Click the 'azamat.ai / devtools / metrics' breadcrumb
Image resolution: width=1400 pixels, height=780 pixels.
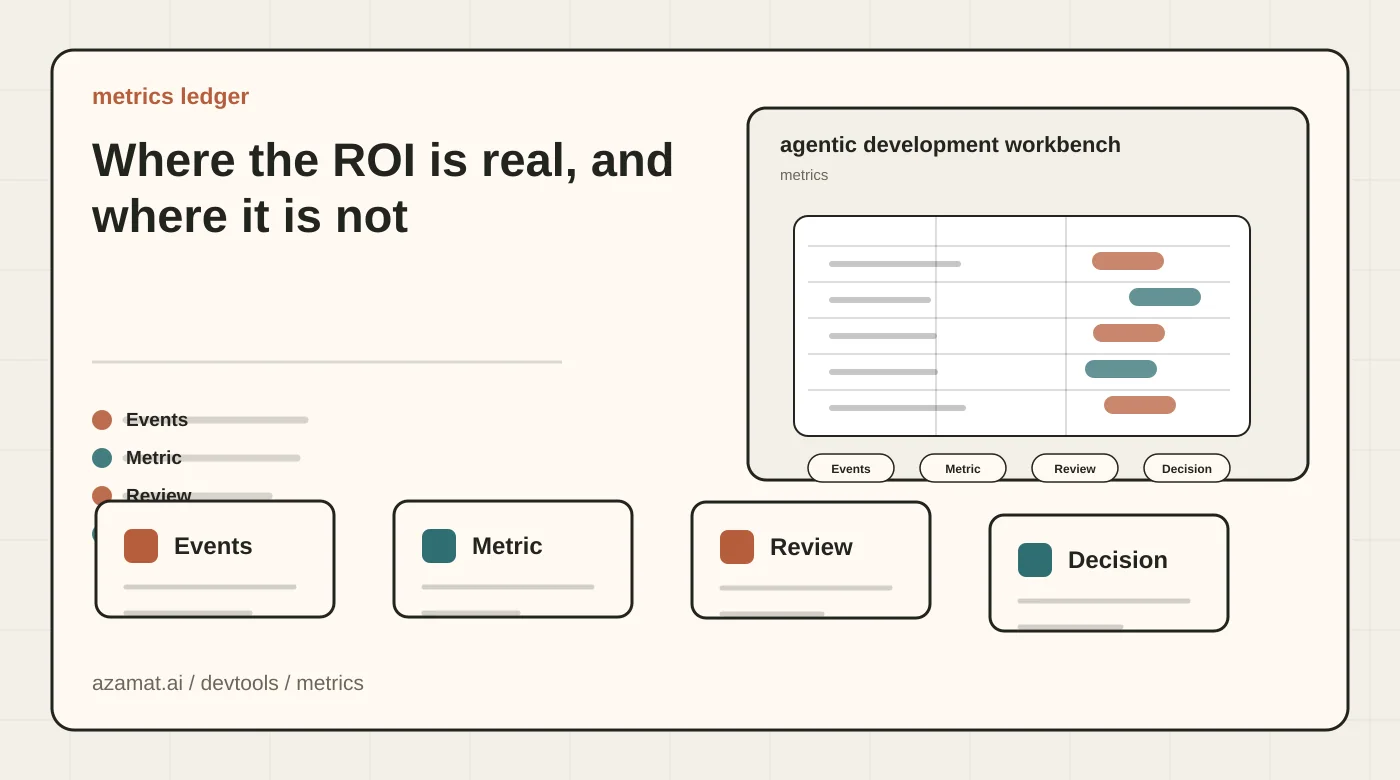[228, 683]
